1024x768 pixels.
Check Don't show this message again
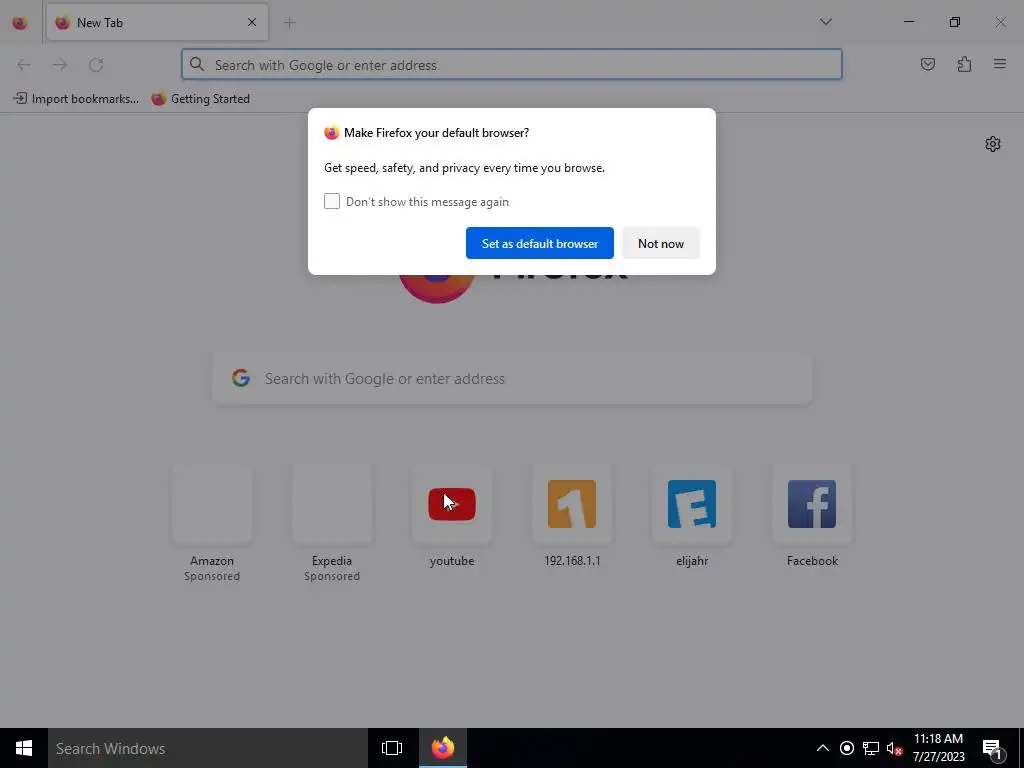click(332, 201)
